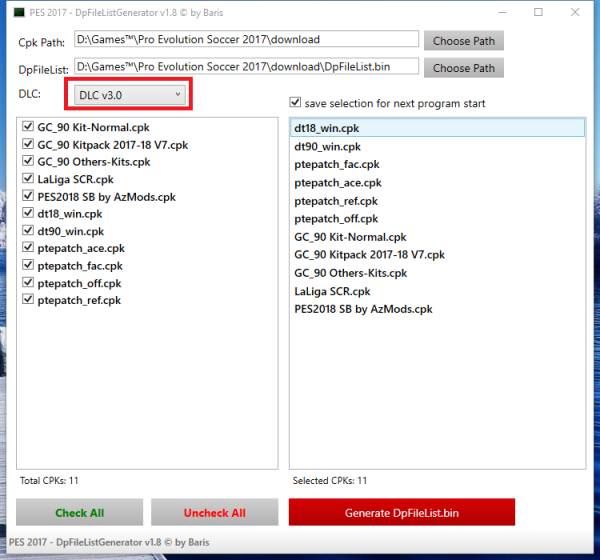Select ptepatch_ace.cpk in right order list
Image resolution: width=600 pixels, height=560 pixels.
point(437,183)
